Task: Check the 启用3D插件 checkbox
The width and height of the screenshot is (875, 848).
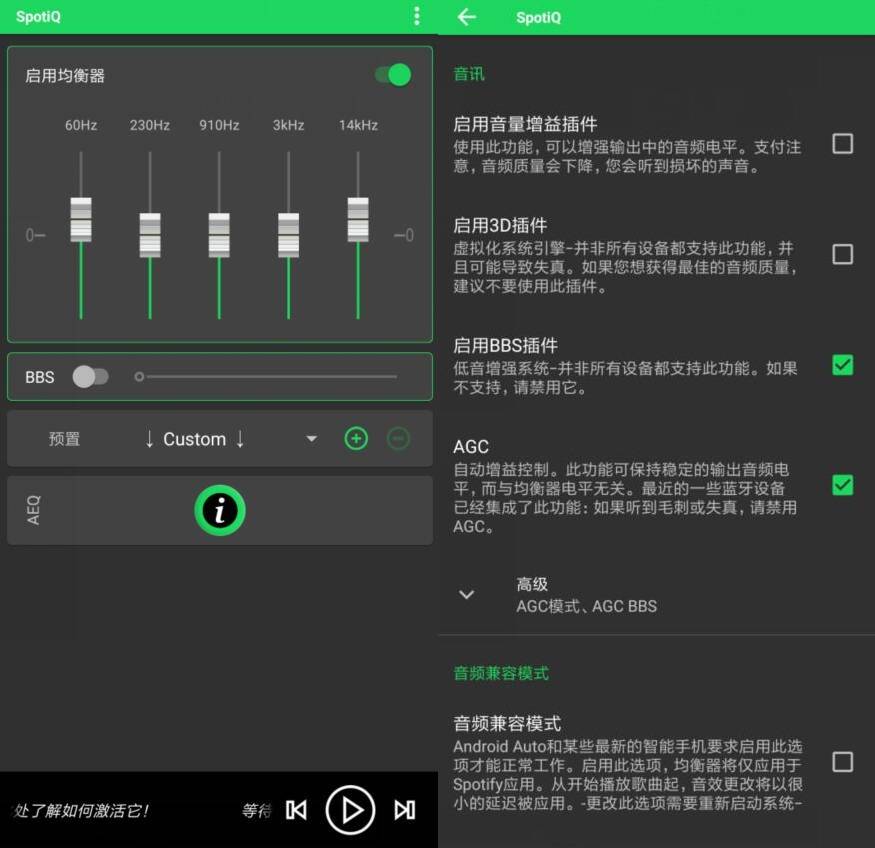Action: (x=843, y=255)
